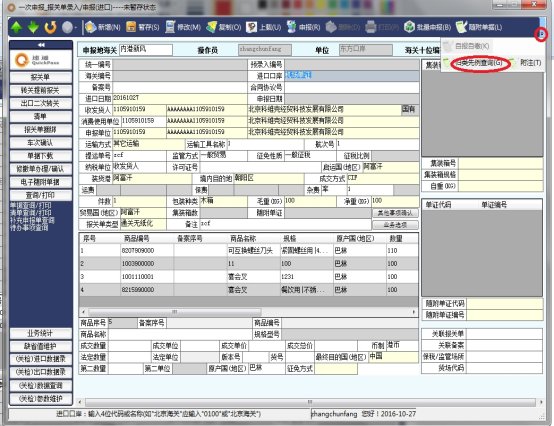The height and width of the screenshot is (426, 554).
Task: Click the QuickPass logo in the sidebar
Action: click(41, 59)
